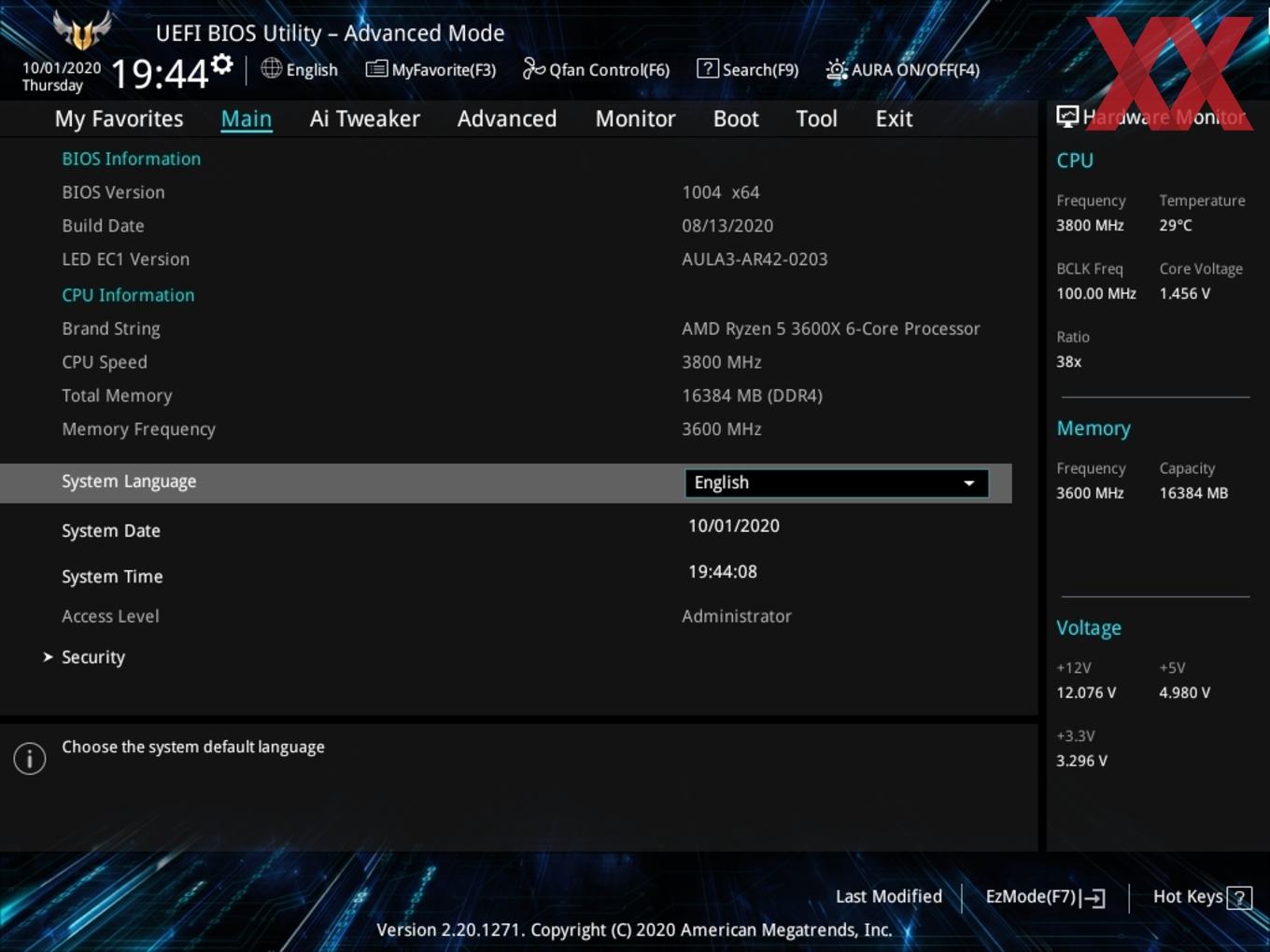
Task: Switch to the Main tab
Action: pos(247,119)
